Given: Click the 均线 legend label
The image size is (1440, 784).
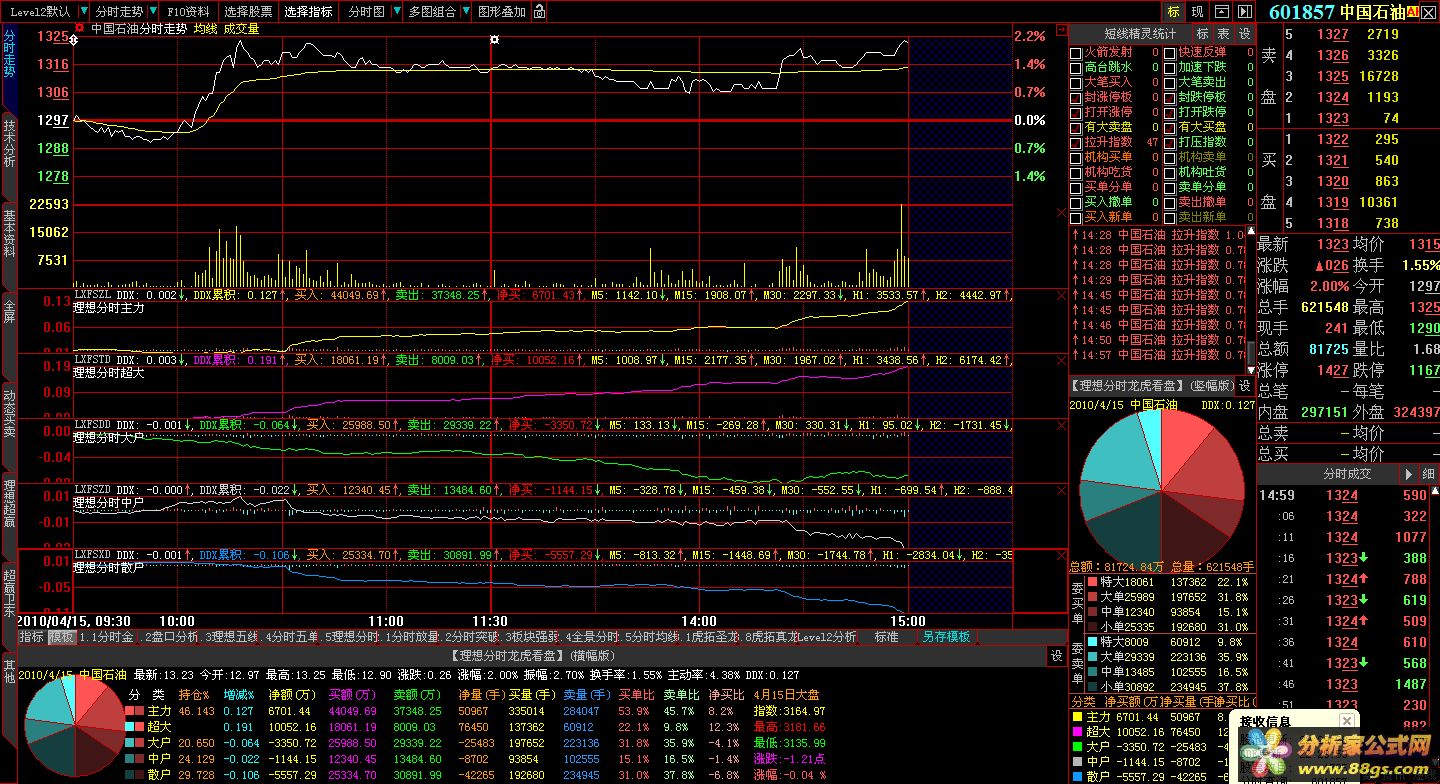Looking at the screenshot, I should click(x=204, y=29).
